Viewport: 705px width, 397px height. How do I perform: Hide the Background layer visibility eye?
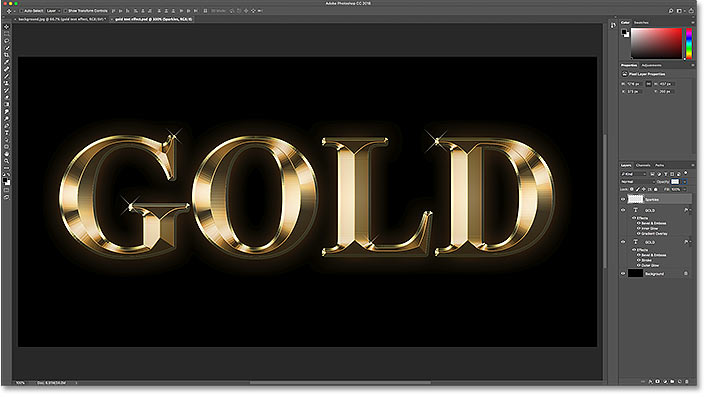pos(623,273)
